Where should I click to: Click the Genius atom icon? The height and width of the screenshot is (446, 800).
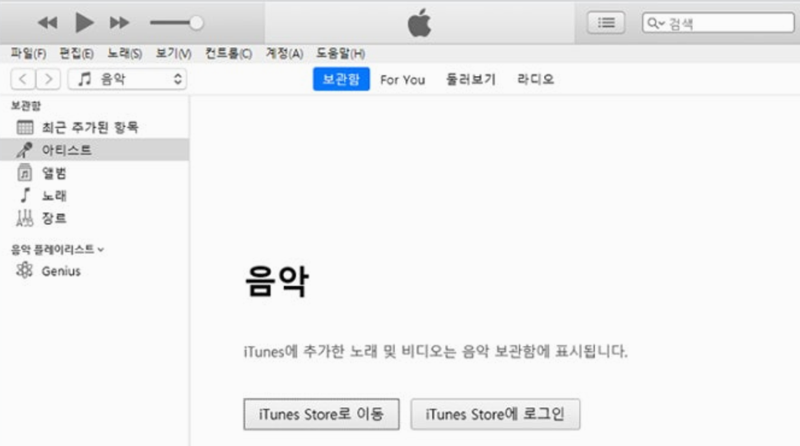pos(24,270)
